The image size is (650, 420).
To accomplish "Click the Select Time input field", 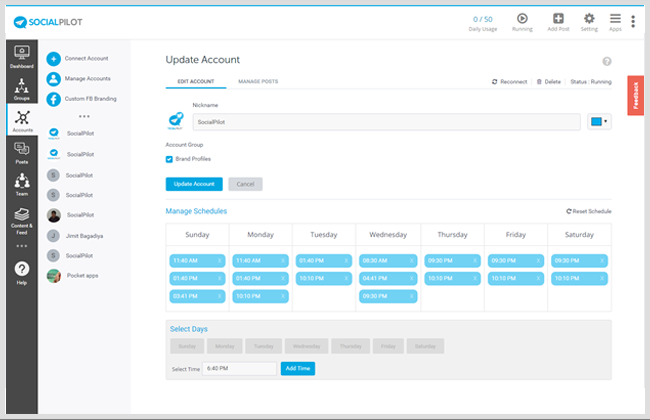I will [239, 369].
